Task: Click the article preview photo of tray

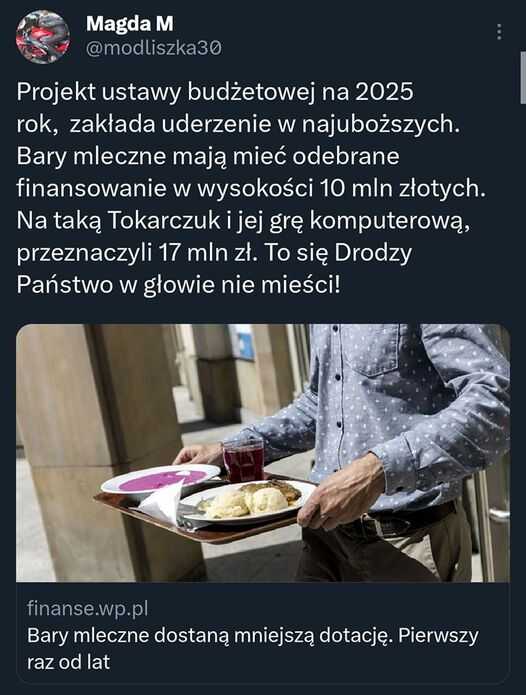Action: click(x=263, y=453)
